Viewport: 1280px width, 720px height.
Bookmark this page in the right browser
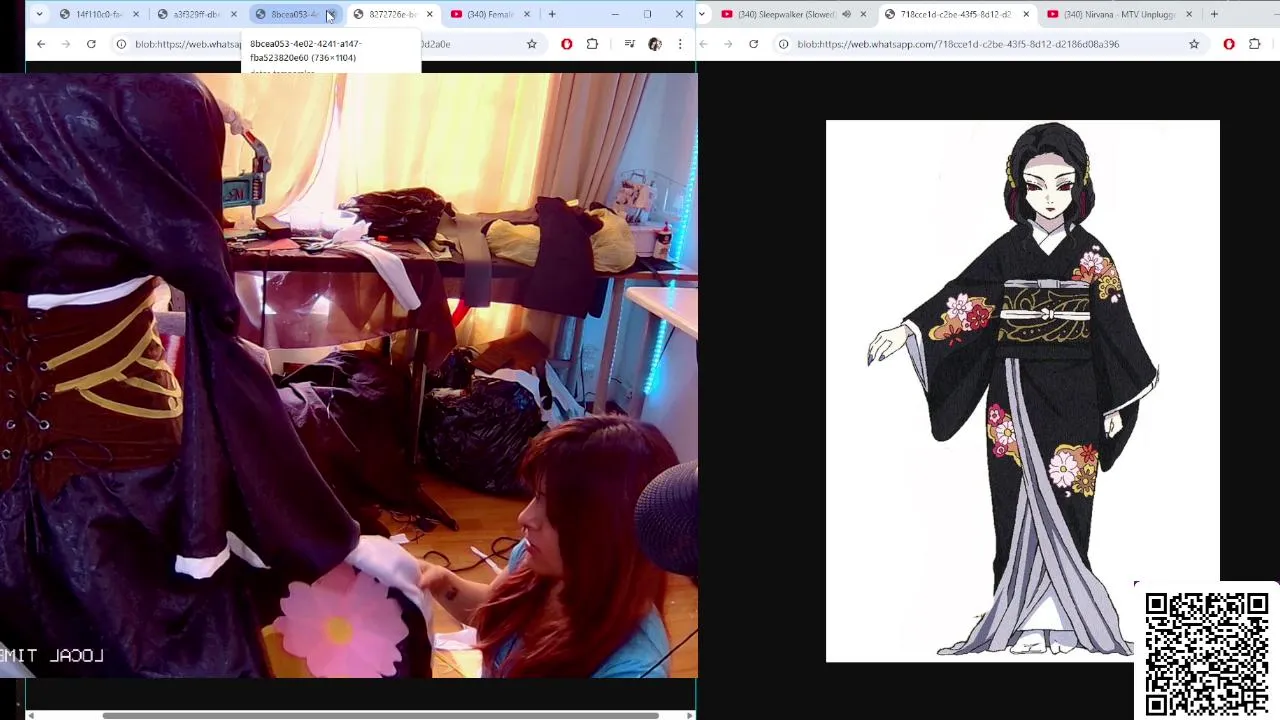click(1194, 44)
